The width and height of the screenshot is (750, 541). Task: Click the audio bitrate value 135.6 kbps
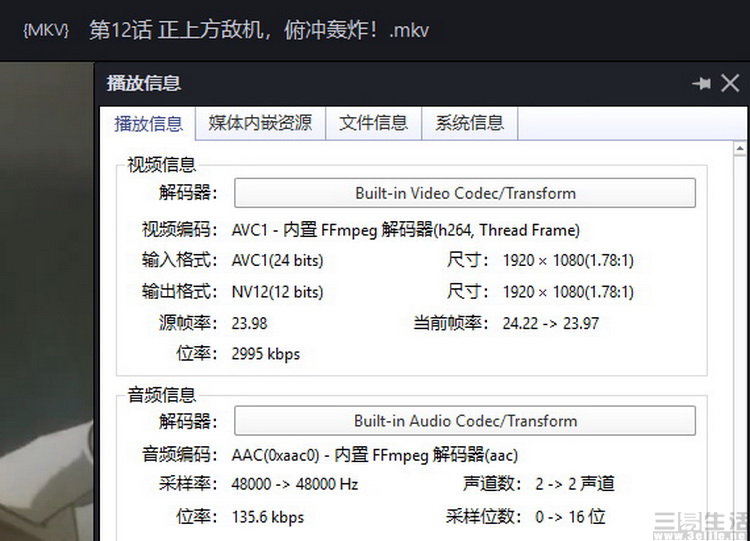tap(267, 517)
